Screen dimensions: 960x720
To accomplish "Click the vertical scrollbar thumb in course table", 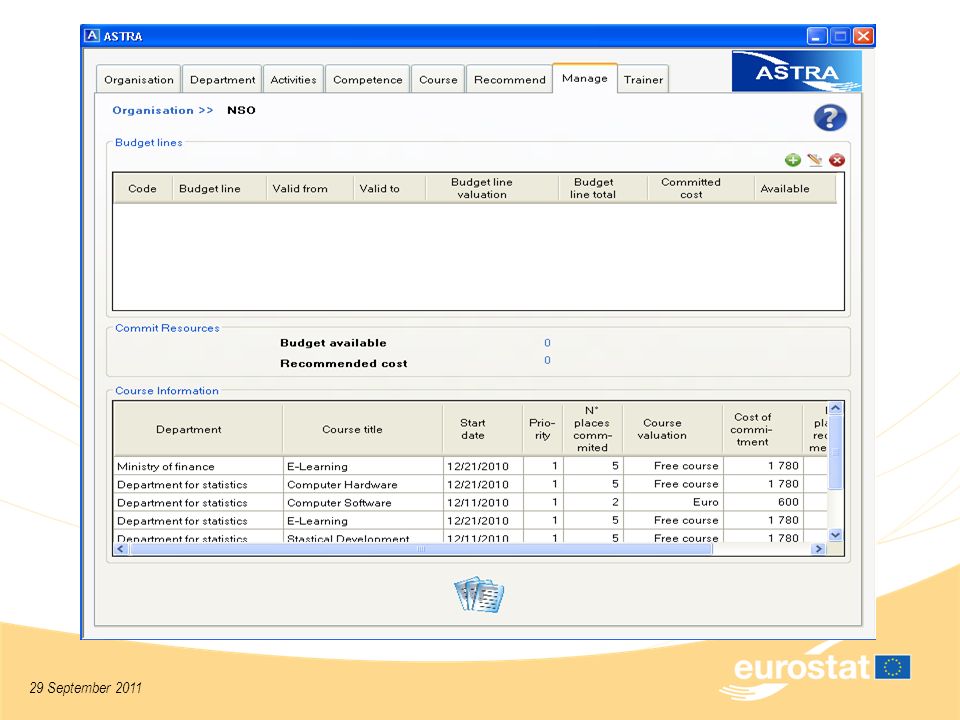I will pyautogui.click(x=836, y=452).
